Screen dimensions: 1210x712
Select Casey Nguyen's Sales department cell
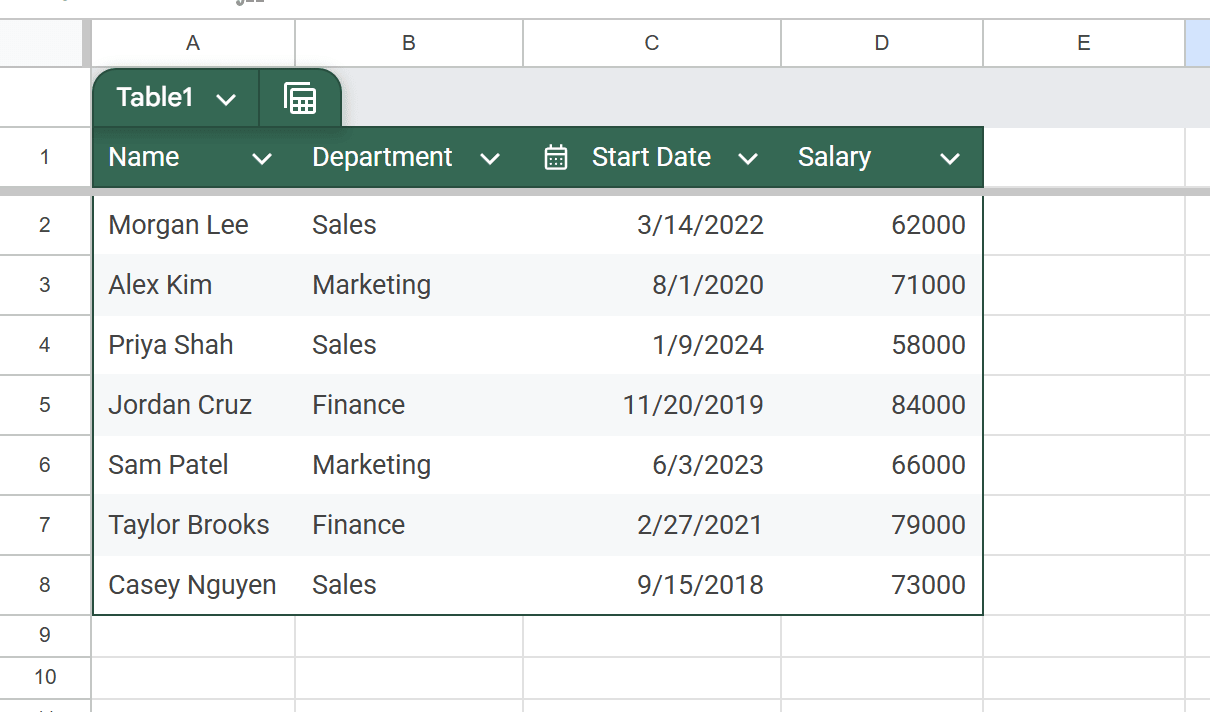tap(409, 585)
